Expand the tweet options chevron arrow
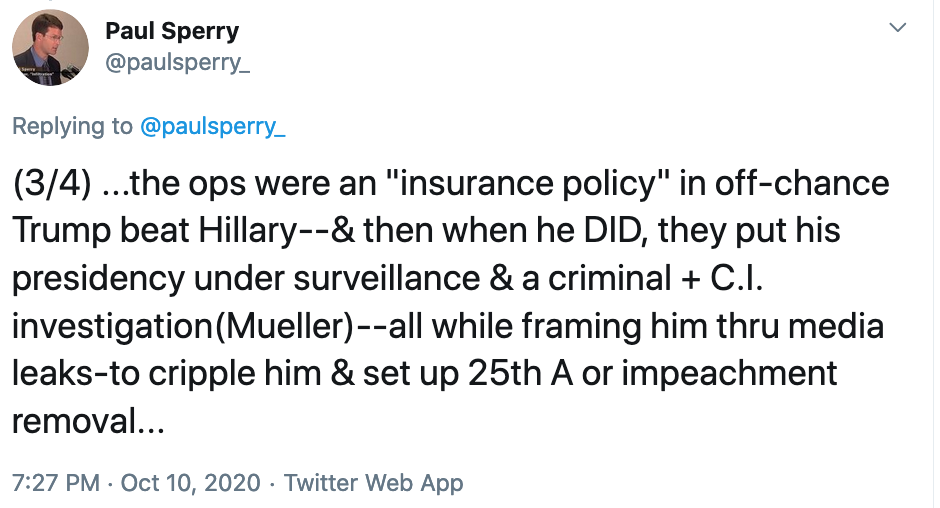The height and width of the screenshot is (508, 940). click(x=897, y=28)
